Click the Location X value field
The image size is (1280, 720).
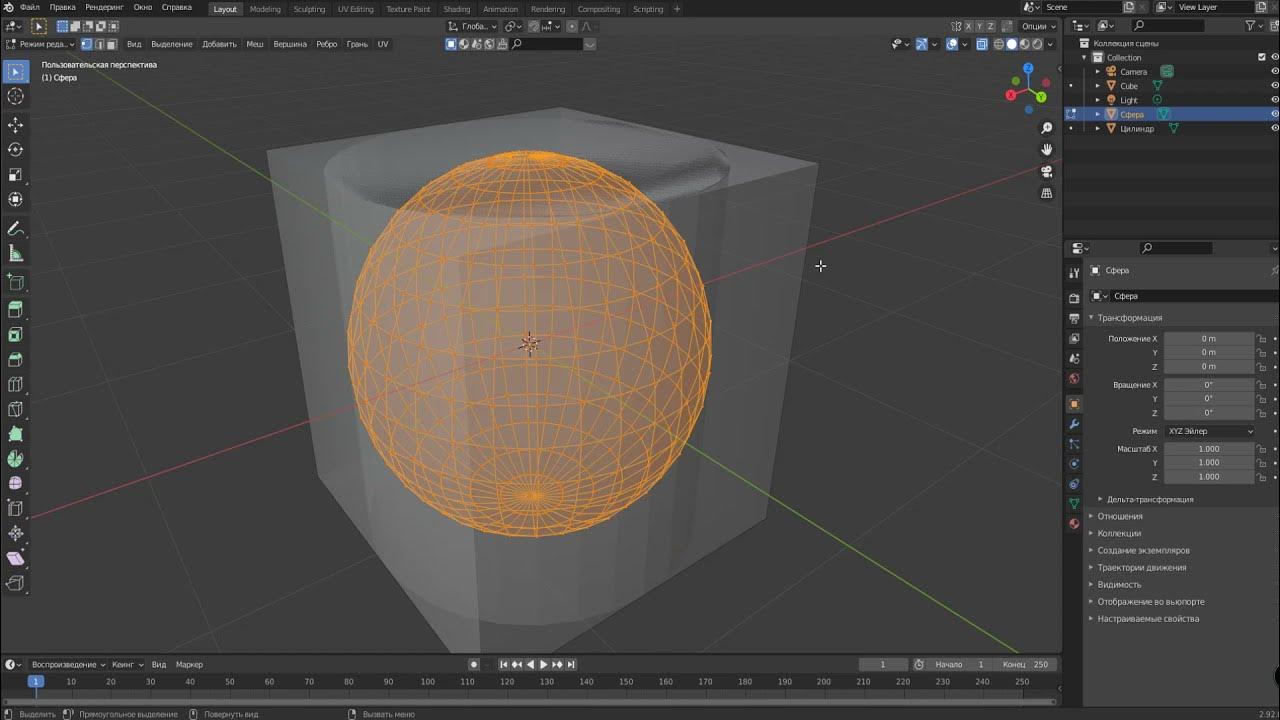coord(1209,339)
